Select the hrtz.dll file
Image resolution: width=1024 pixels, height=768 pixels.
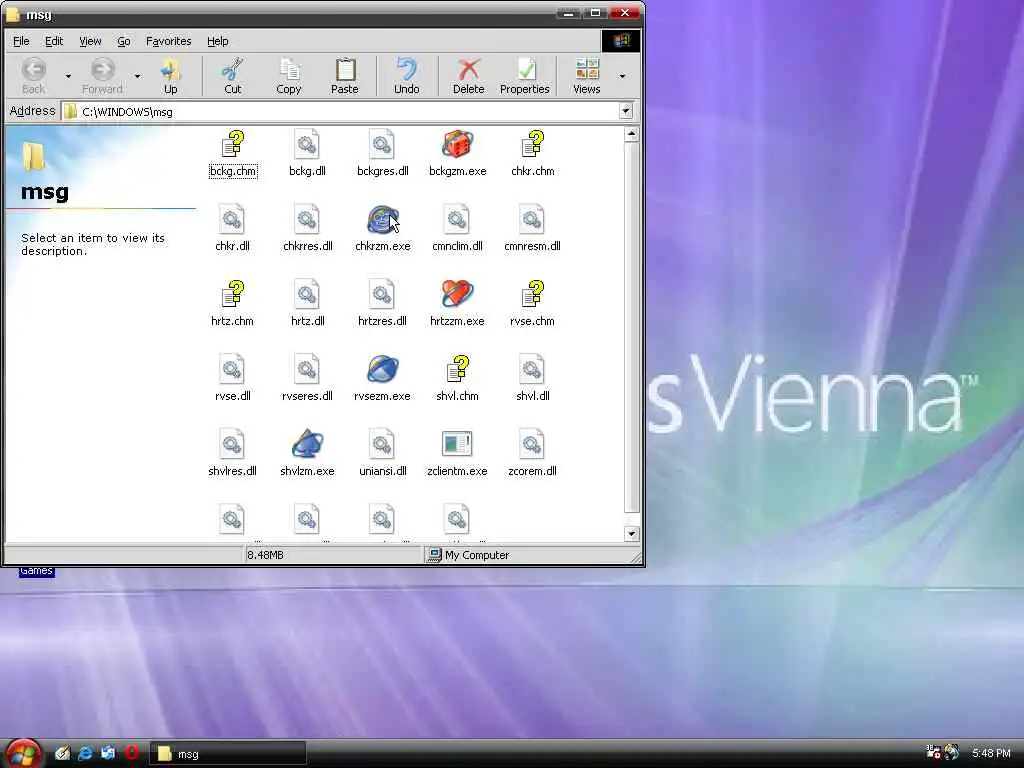point(307,304)
